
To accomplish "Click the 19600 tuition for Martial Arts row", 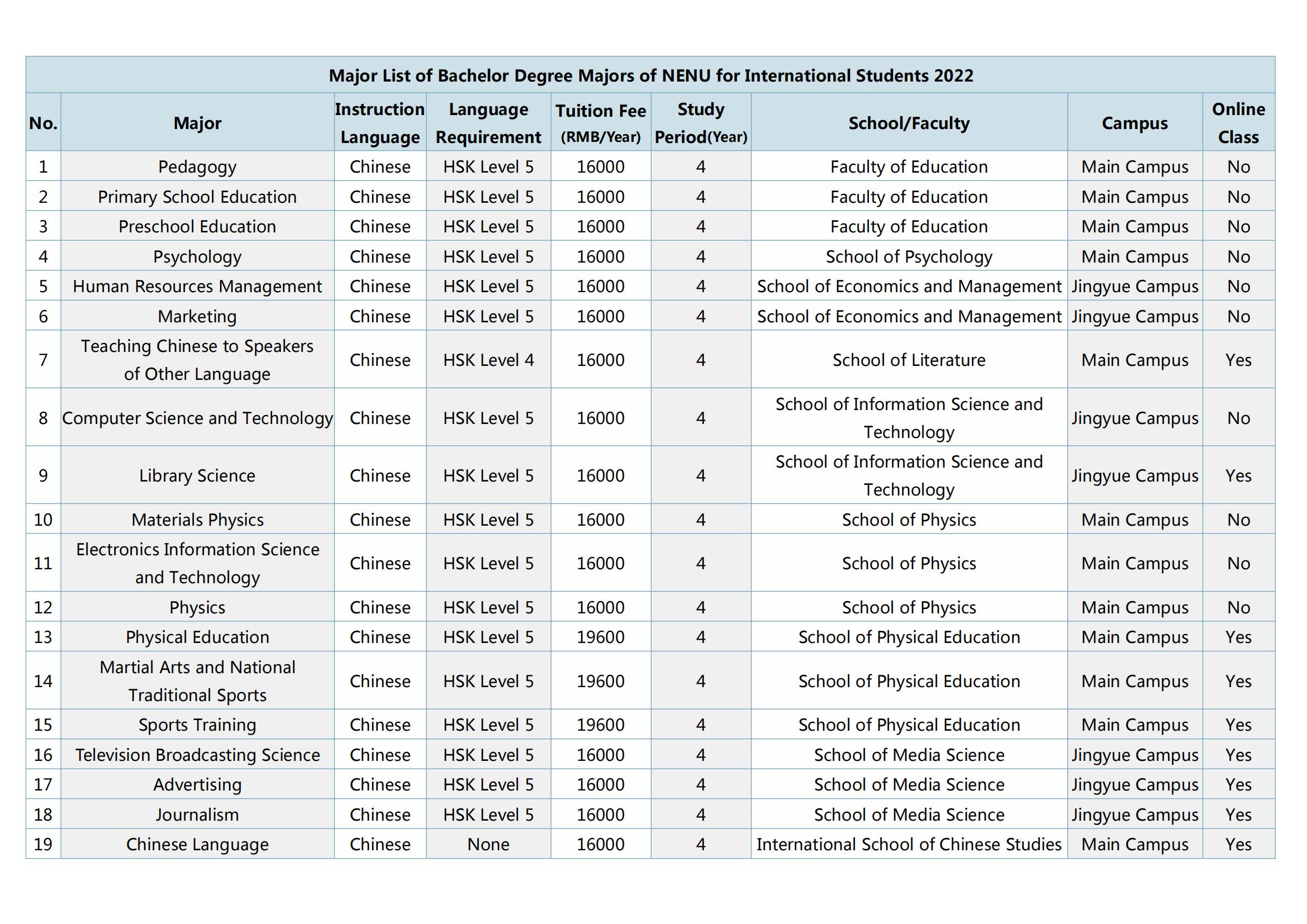I will click(x=601, y=681).
